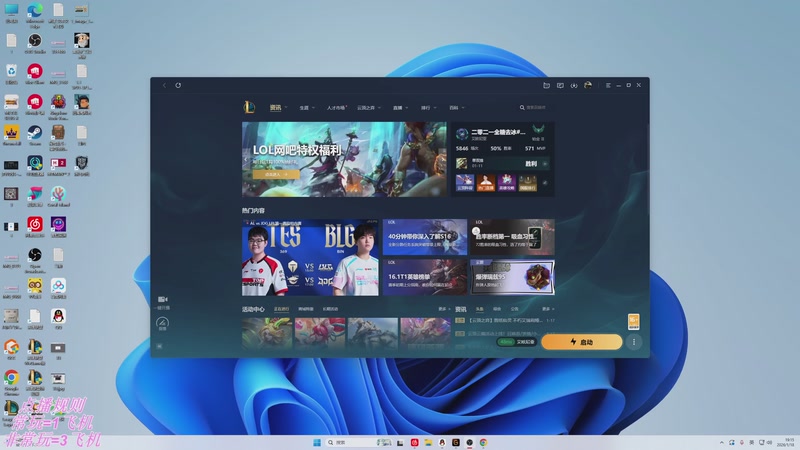This screenshot has height=450, width=800.
Task: Click the first blue shortcut tile in the profile card
Action: pyautogui.click(x=464, y=183)
